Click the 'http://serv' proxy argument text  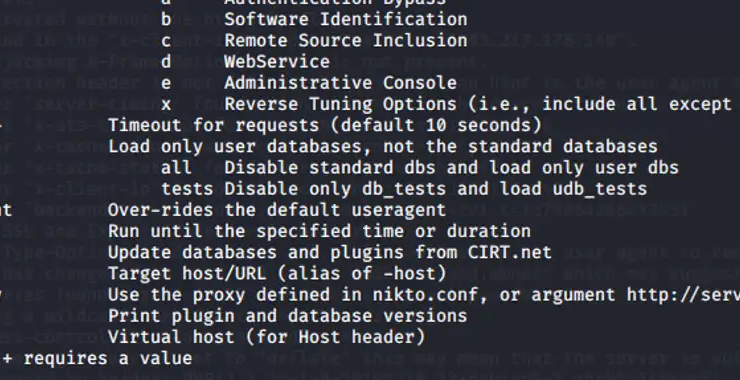683,295
